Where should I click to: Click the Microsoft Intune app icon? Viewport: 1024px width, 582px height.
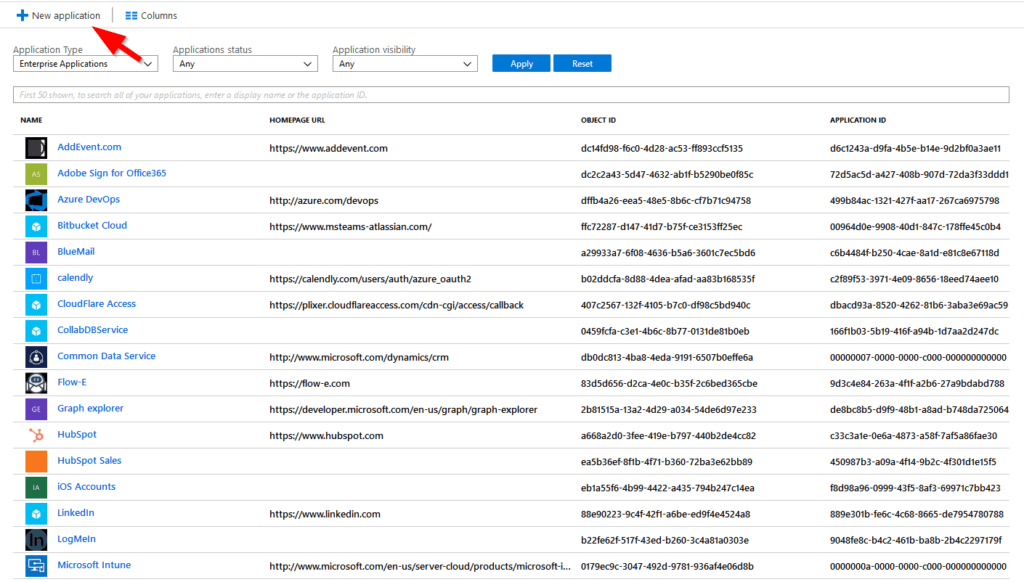(36, 566)
